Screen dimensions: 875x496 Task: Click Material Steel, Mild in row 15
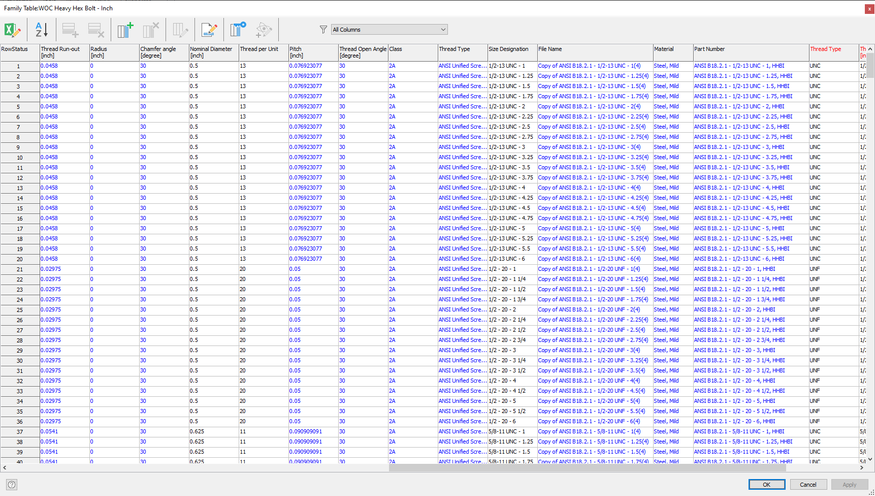673,208
